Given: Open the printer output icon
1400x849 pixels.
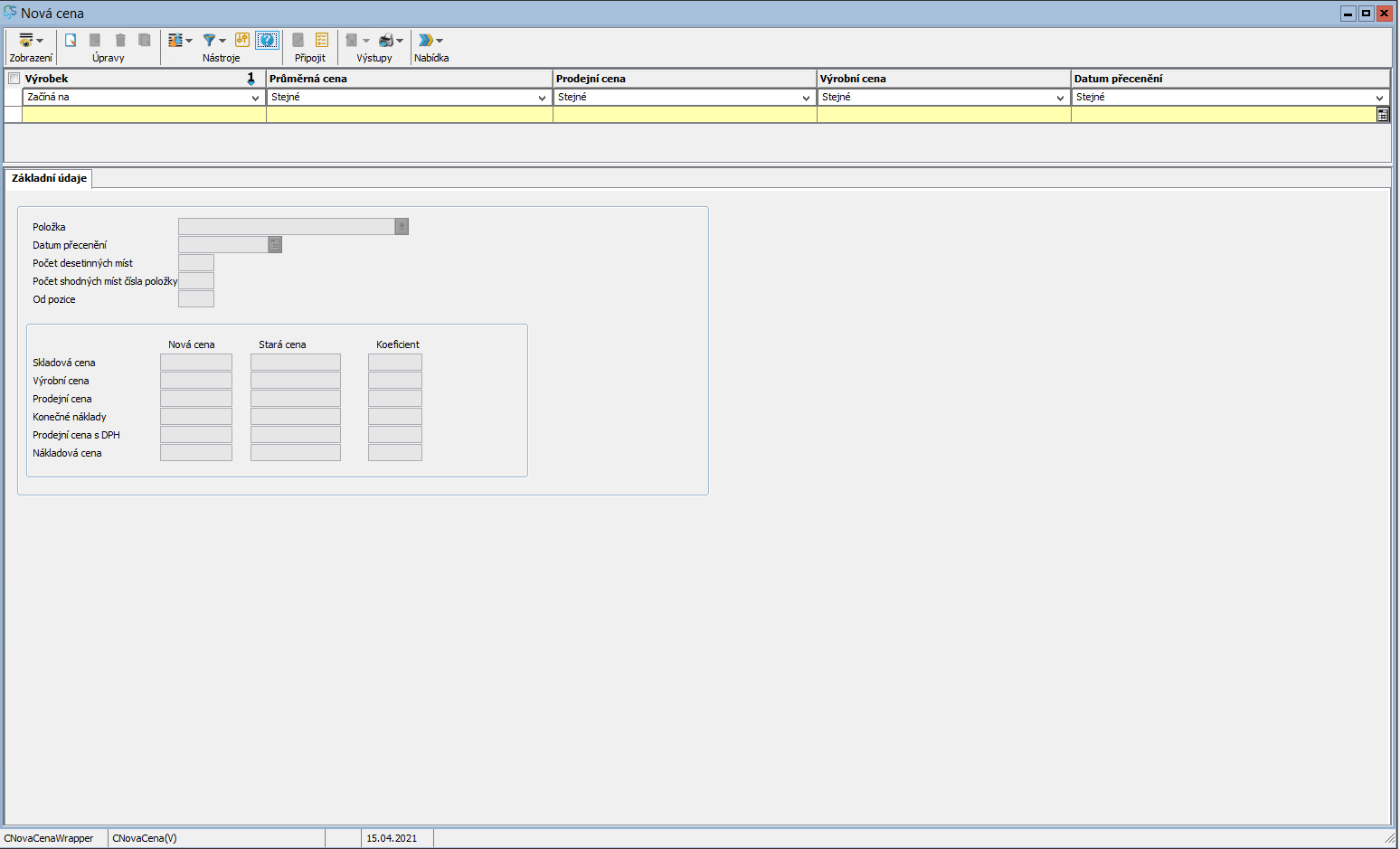Looking at the screenshot, I should coord(386,41).
